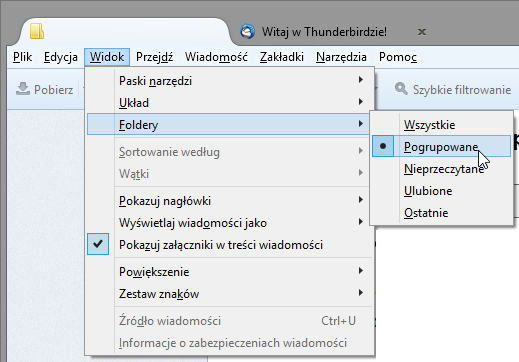Expand the Układ submenu
Image resolution: width=519 pixels, height=362 pixels.
pos(229,103)
